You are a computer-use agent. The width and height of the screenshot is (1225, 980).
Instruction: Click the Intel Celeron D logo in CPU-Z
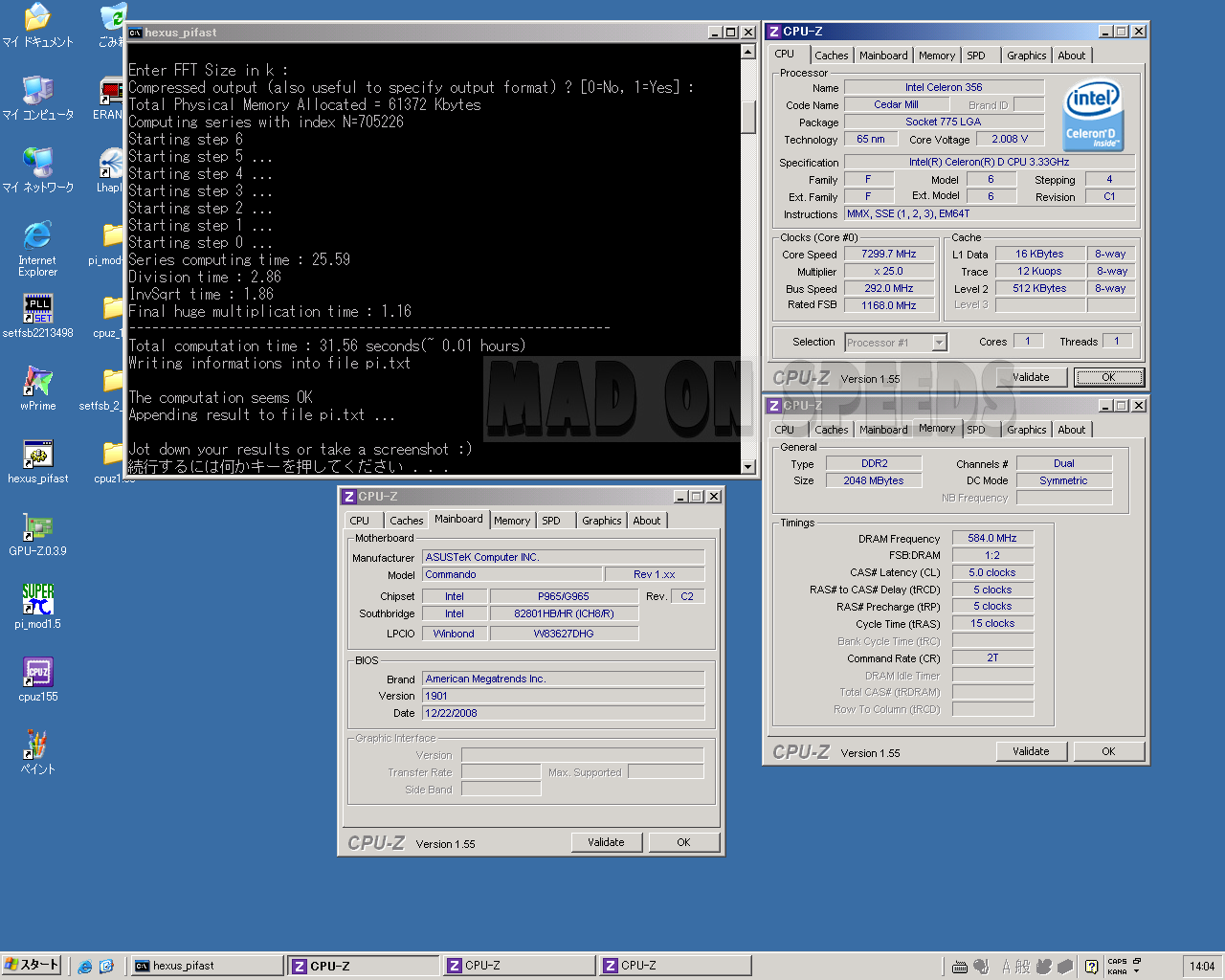coord(1092,113)
